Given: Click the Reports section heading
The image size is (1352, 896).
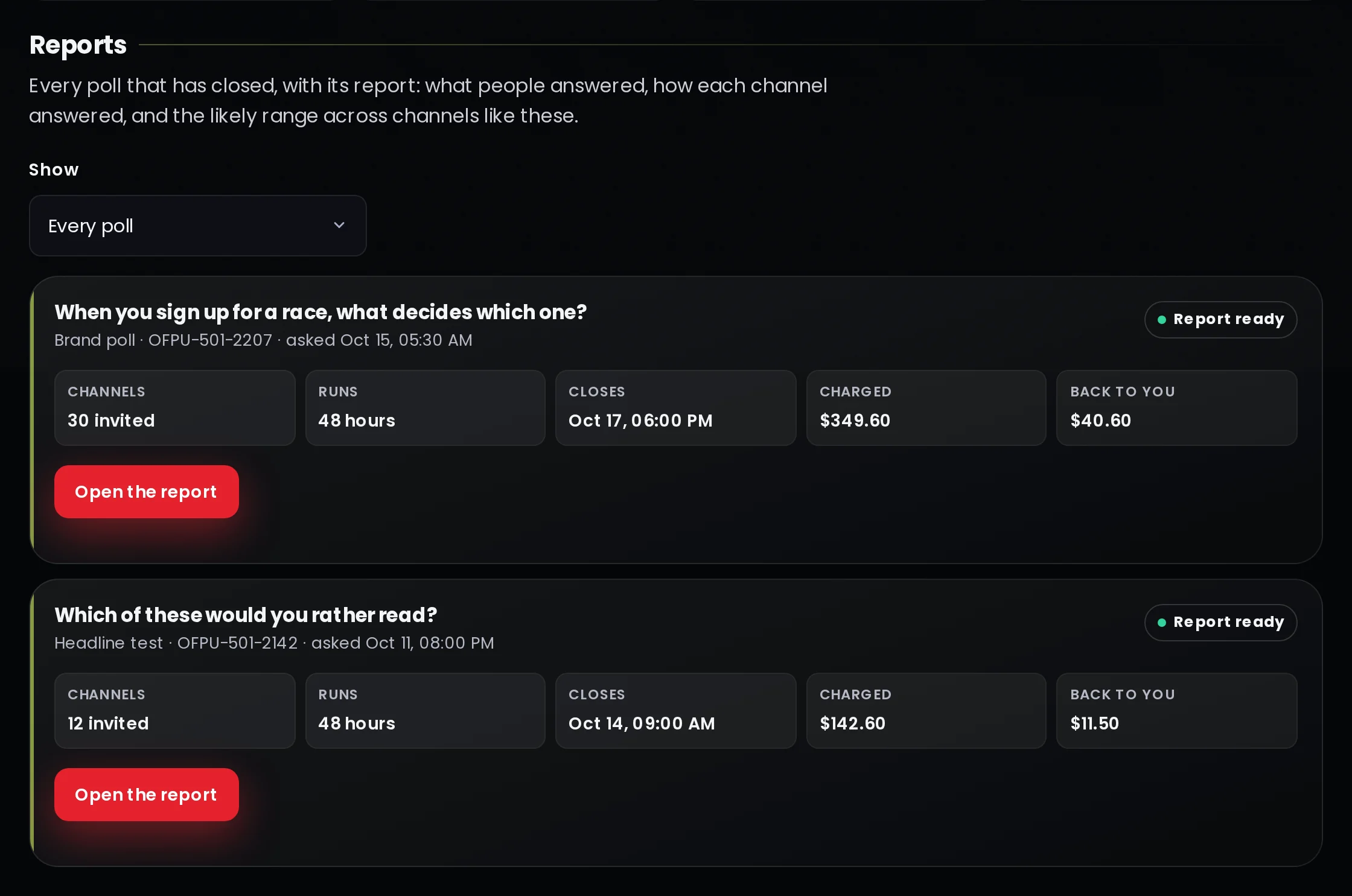Looking at the screenshot, I should [78, 45].
